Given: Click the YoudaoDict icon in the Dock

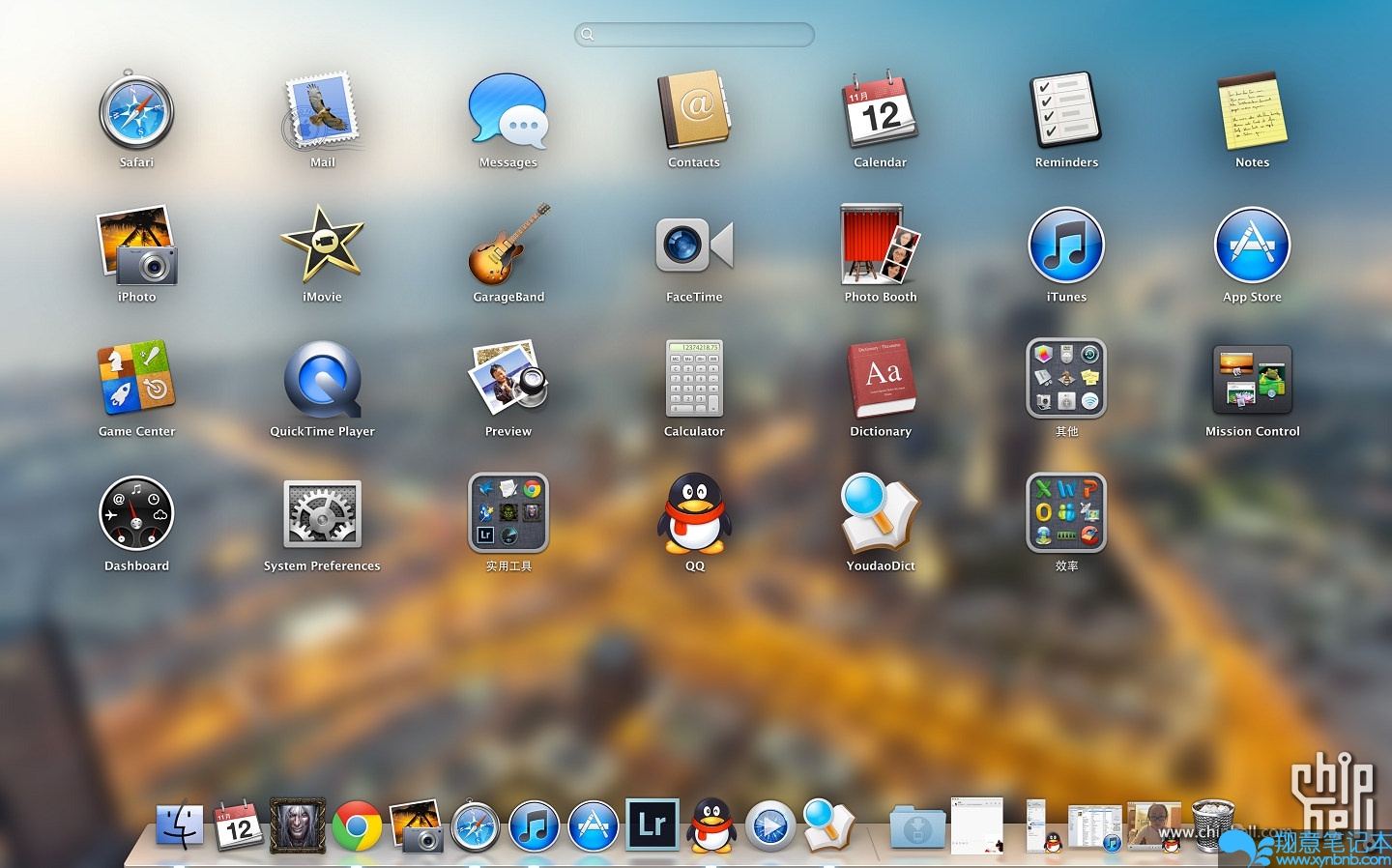Looking at the screenshot, I should tap(829, 826).
